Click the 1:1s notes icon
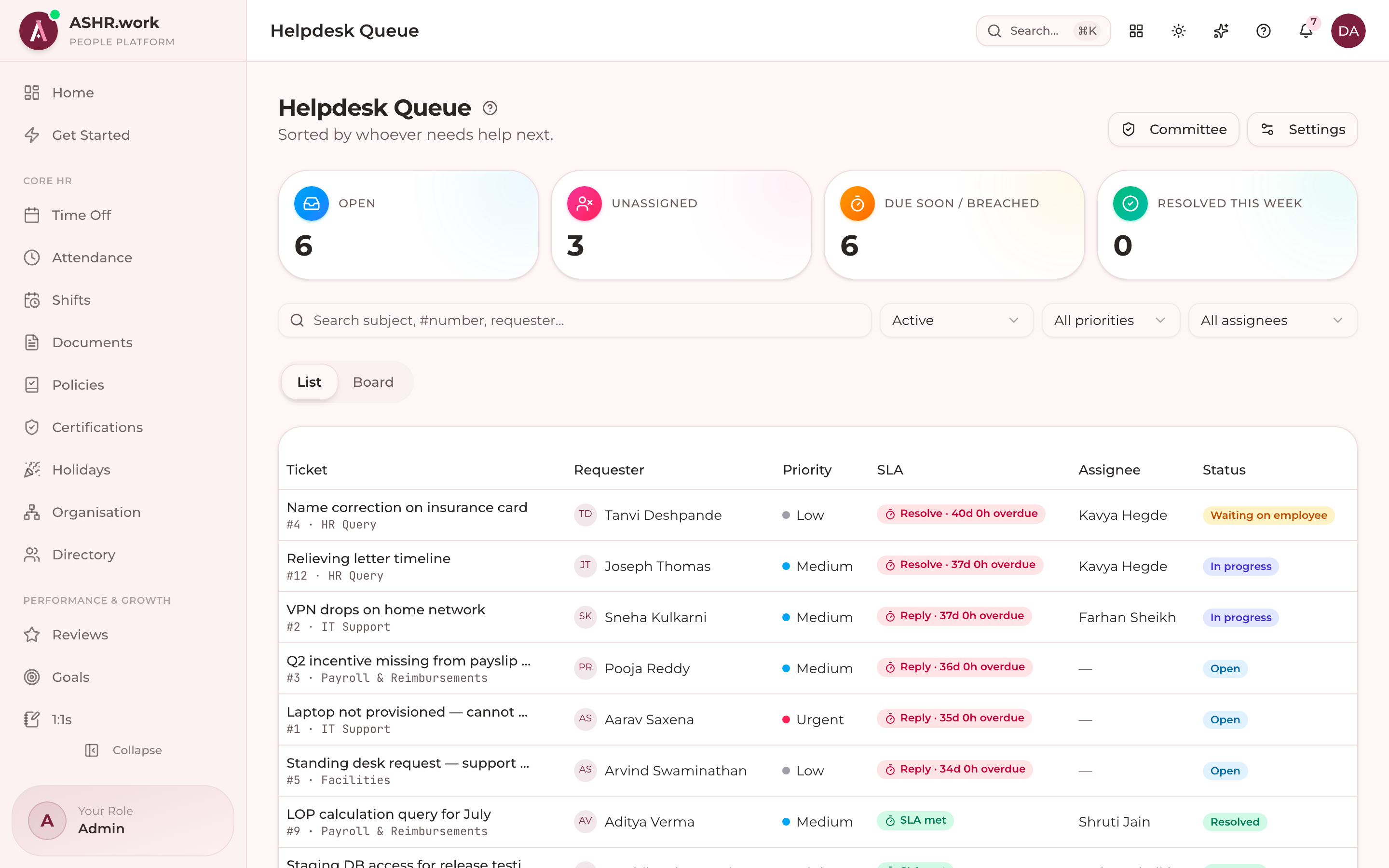The width and height of the screenshot is (1389, 868). click(31, 720)
